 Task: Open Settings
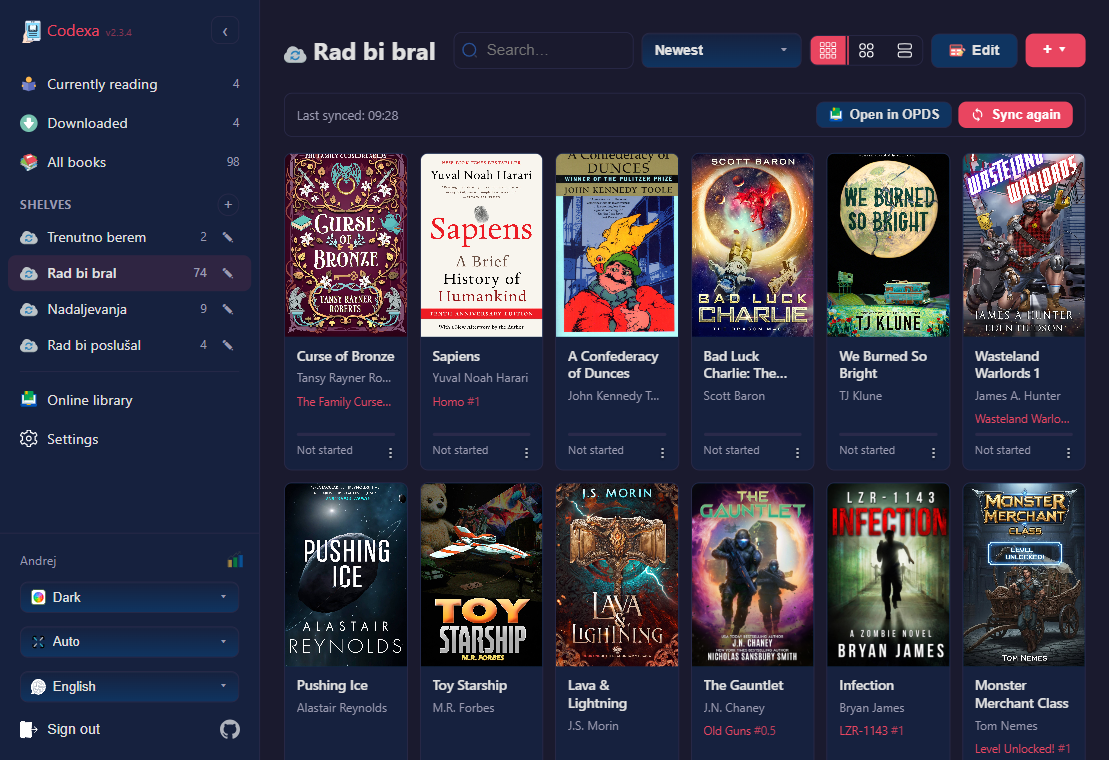(x=129, y=439)
